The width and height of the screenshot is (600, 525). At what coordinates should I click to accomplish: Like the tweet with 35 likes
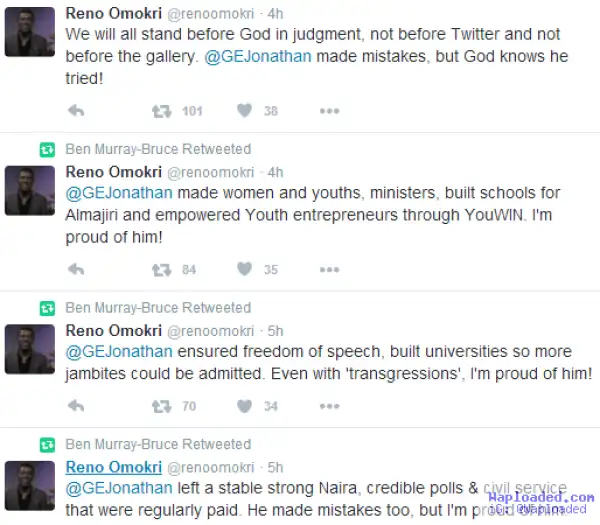pos(244,269)
